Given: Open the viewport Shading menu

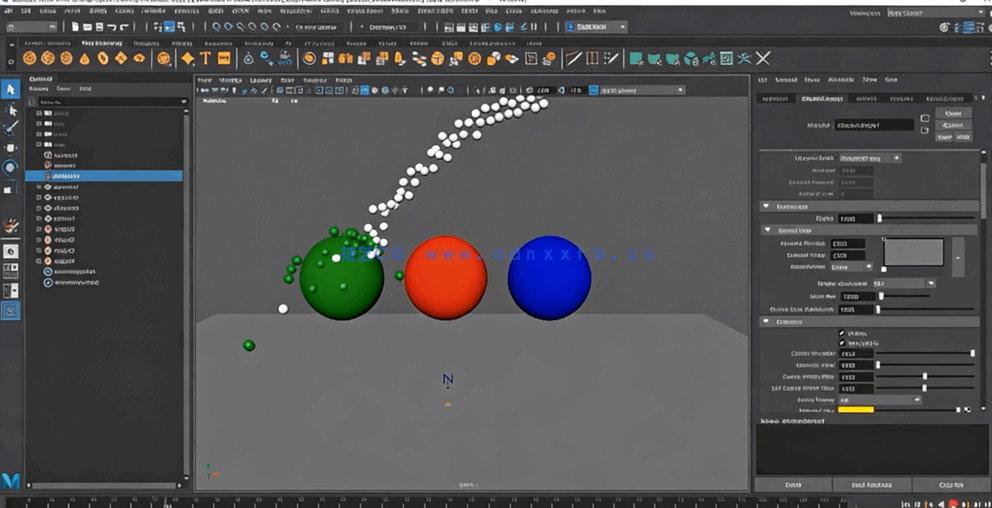Looking at the screenshot, I should click(230, 80).
